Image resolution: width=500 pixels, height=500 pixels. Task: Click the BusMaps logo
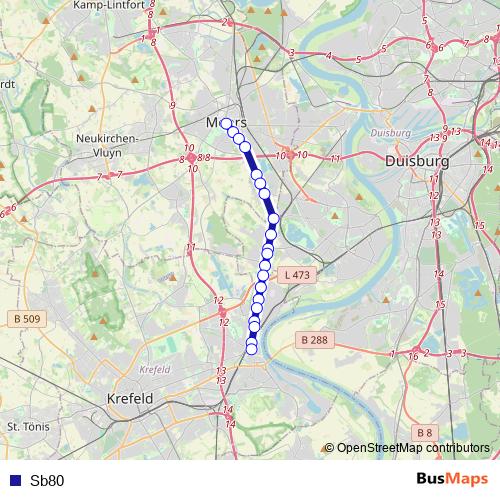point(452,479)
